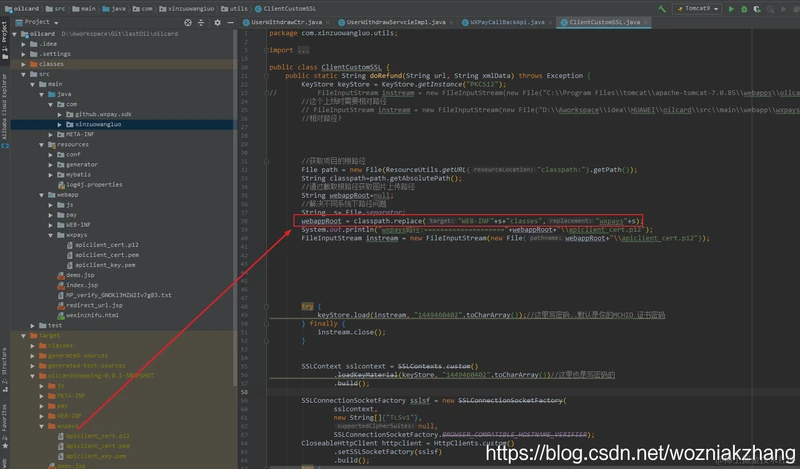Screen dimensions: 800x469
Task: Fold the doRefund method at its gutter marker
Action: point(266,76)
